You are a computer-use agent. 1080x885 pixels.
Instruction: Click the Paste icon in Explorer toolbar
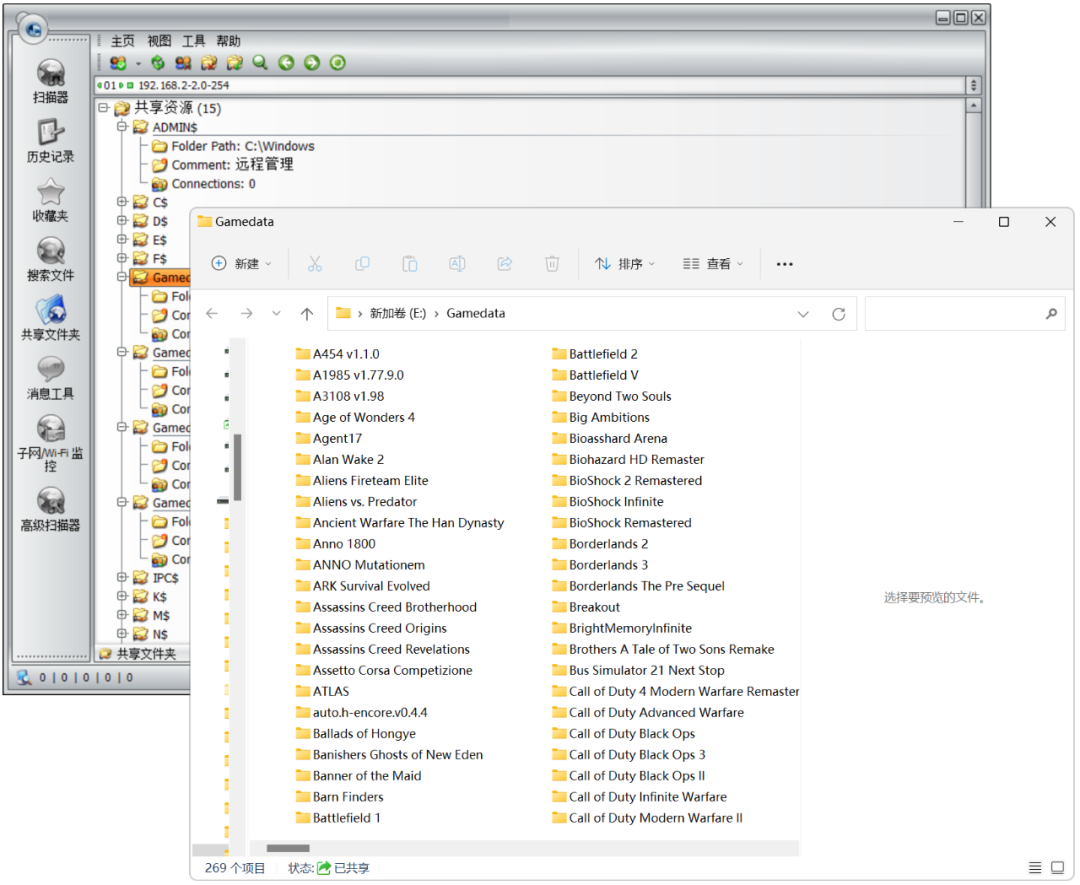(410, 264)
